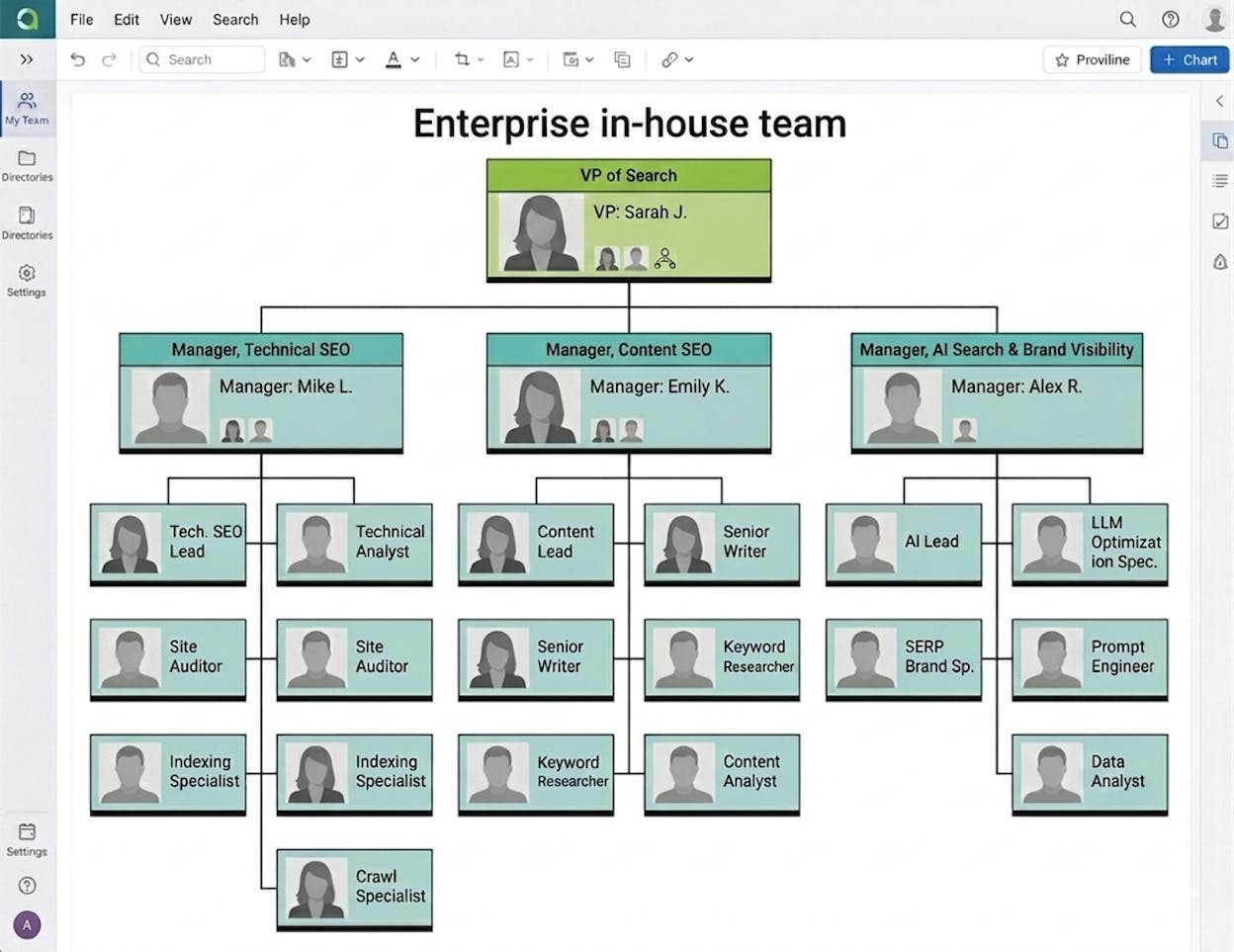Click the purple A account badge
This screenshot has height=952, width=1234.
pyautogui.click(x=27, y=925)
